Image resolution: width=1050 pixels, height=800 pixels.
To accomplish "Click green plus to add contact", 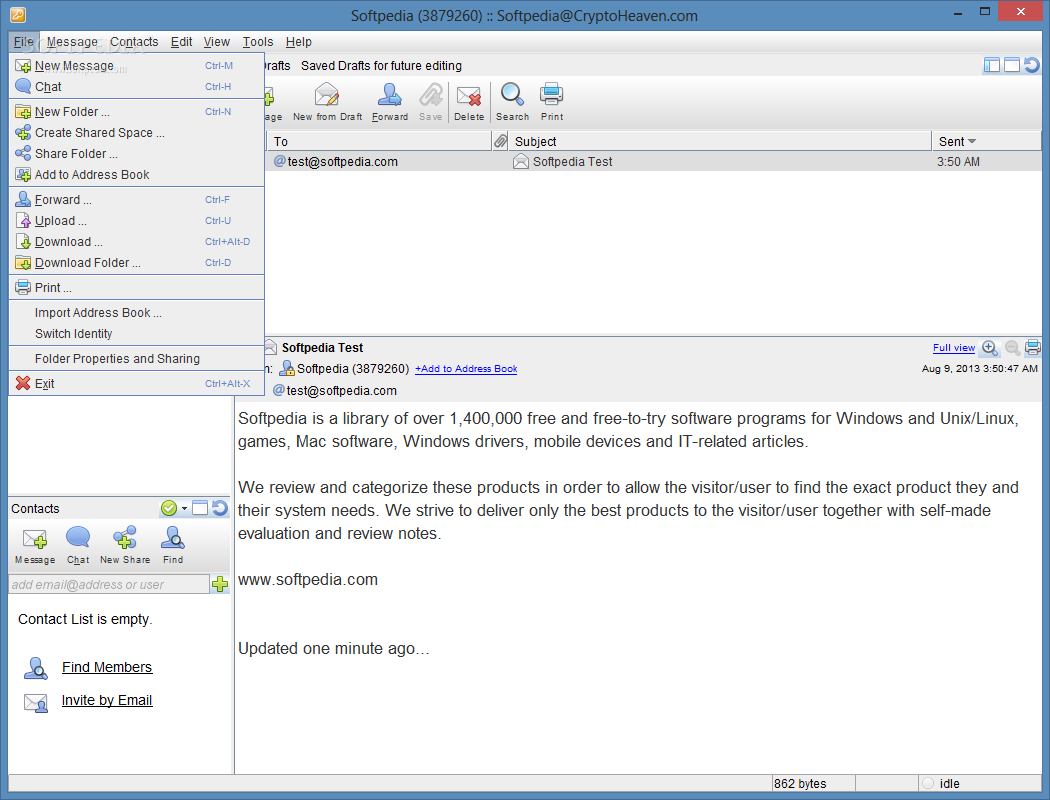I will coord(220,584).
